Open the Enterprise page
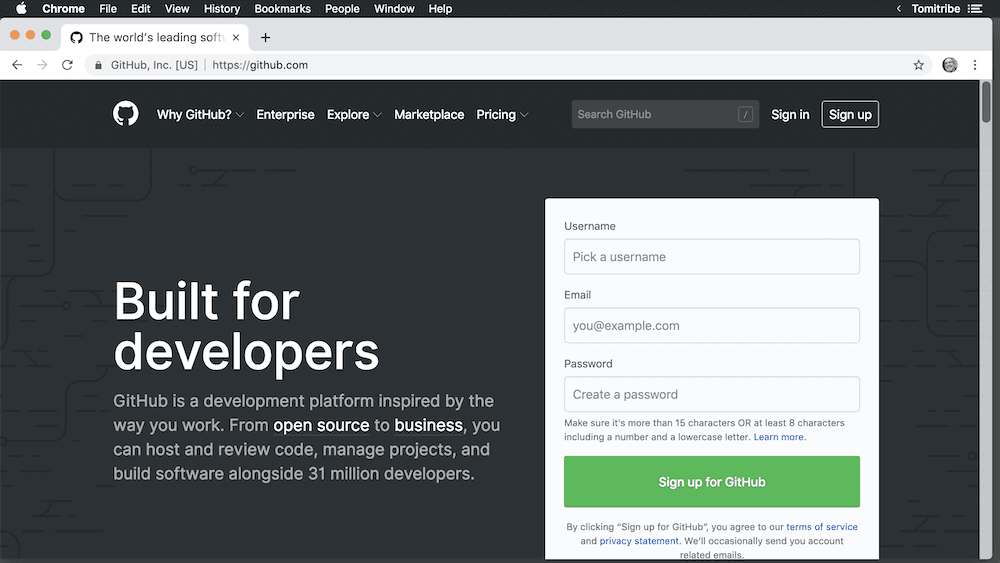Viewport: 1000px width, 563px height. point(285,115)
